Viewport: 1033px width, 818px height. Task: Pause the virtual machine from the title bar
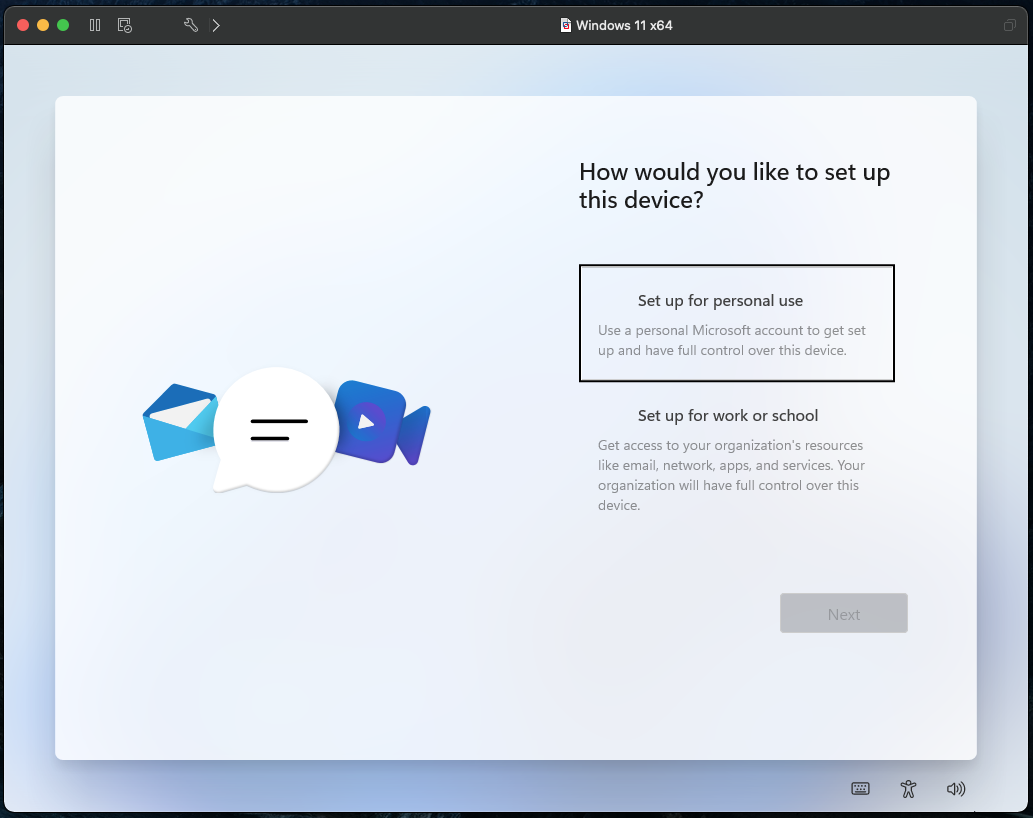(x=95, y=25)
